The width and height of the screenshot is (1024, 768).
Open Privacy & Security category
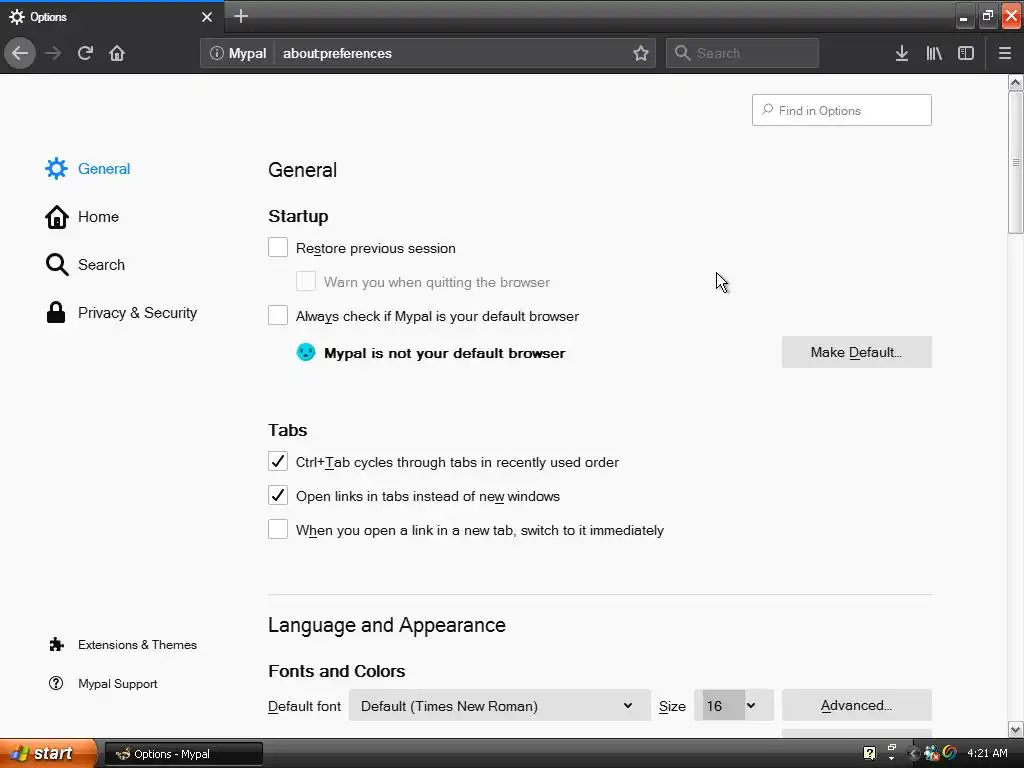tap(121, 313)
